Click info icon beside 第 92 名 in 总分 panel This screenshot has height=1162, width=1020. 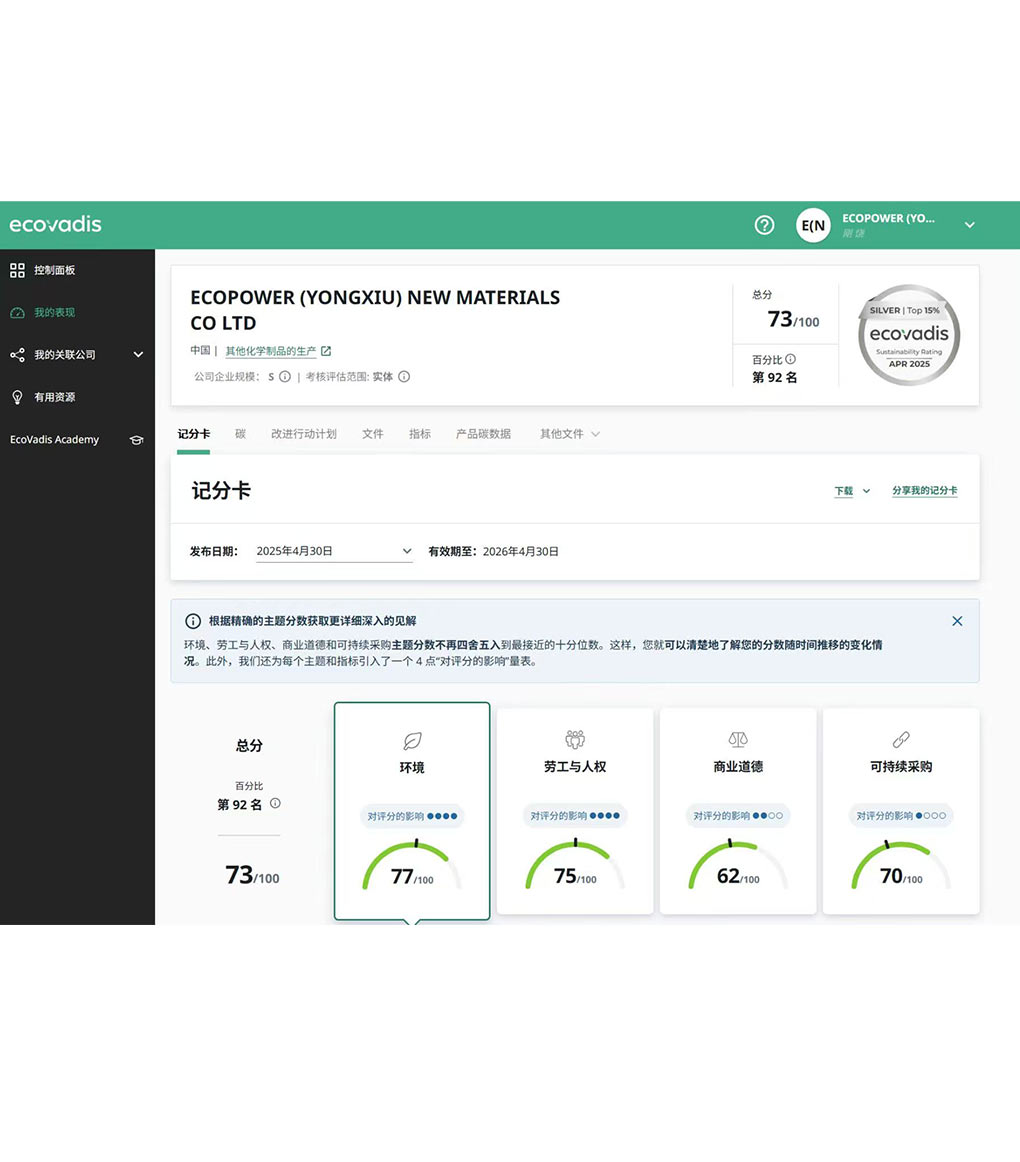(275, 803)
